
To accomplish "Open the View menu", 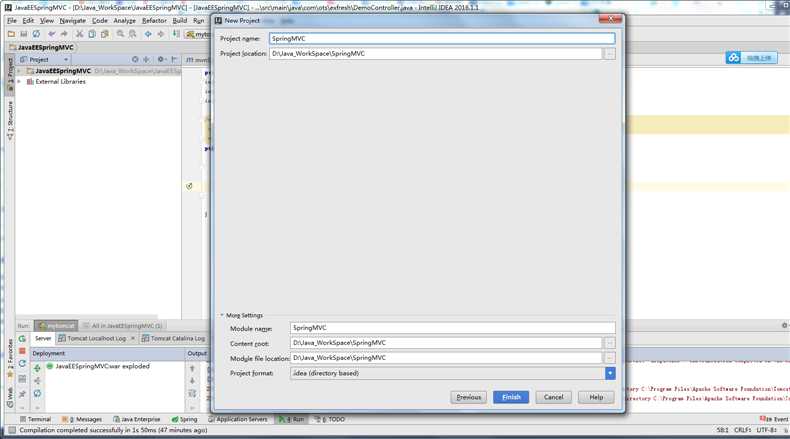I will tap(47, 21).
